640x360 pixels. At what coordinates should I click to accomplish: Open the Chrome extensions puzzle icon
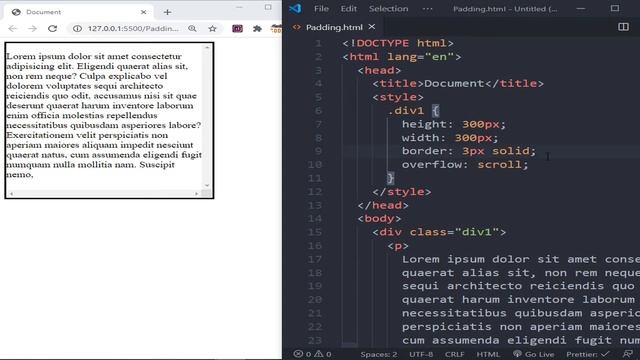click(x=257, y=29)
